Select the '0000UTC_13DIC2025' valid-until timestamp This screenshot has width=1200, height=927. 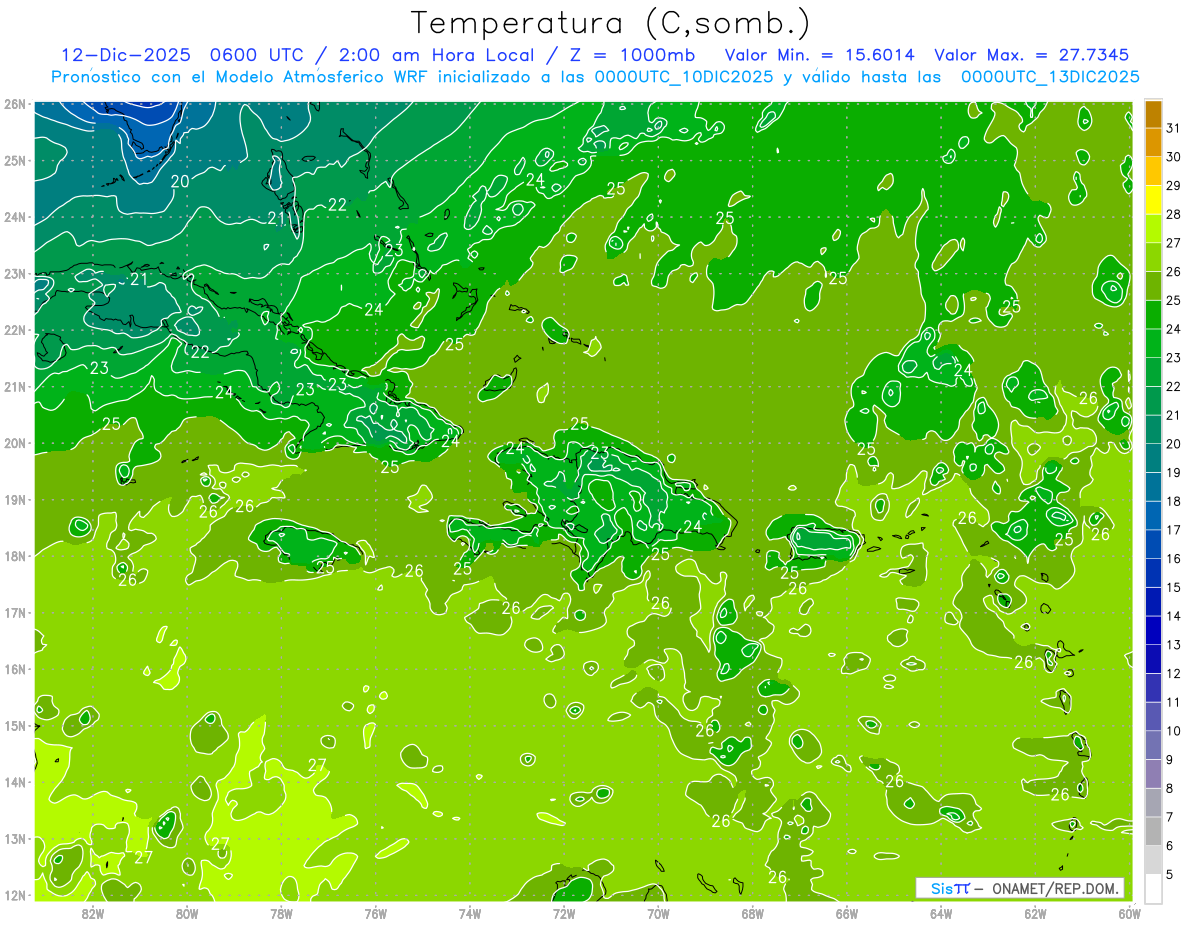[1050, 77]
